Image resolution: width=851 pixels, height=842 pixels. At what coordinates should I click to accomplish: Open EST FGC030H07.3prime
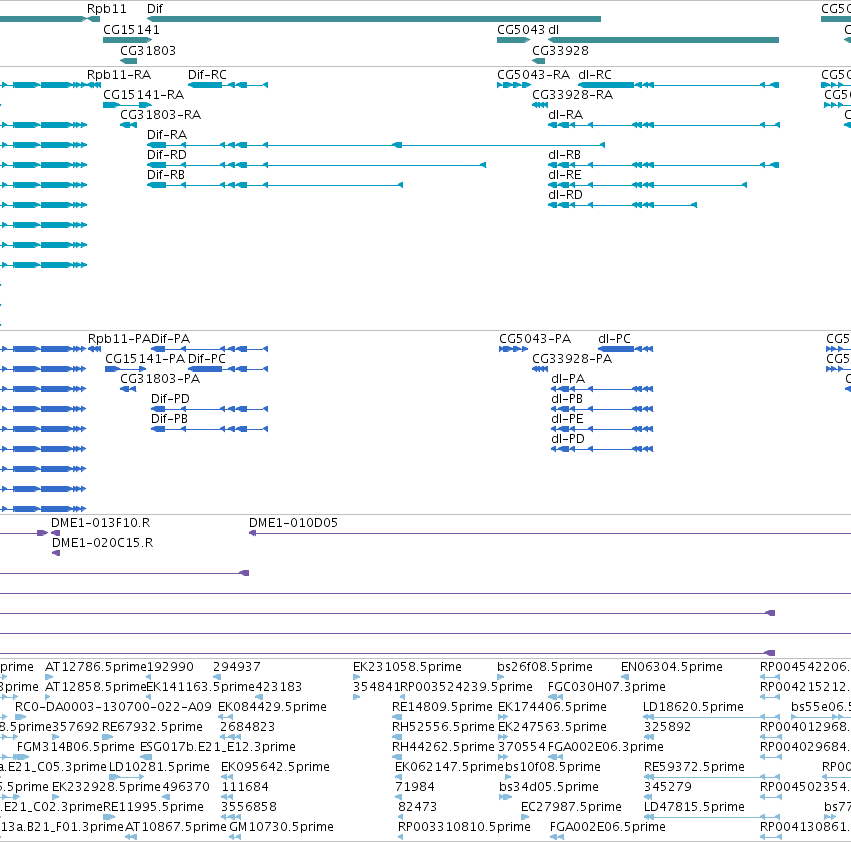coord(607,687)
